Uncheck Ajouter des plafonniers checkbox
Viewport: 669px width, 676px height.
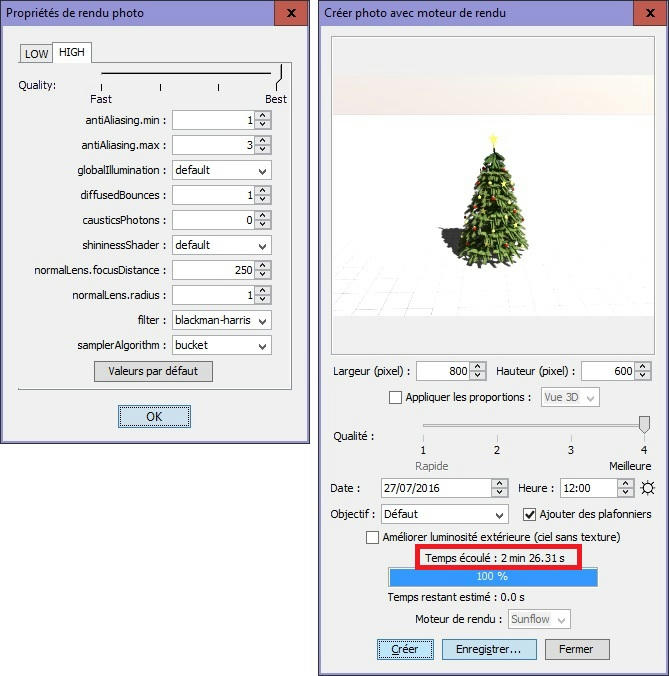tap(529, 514)
